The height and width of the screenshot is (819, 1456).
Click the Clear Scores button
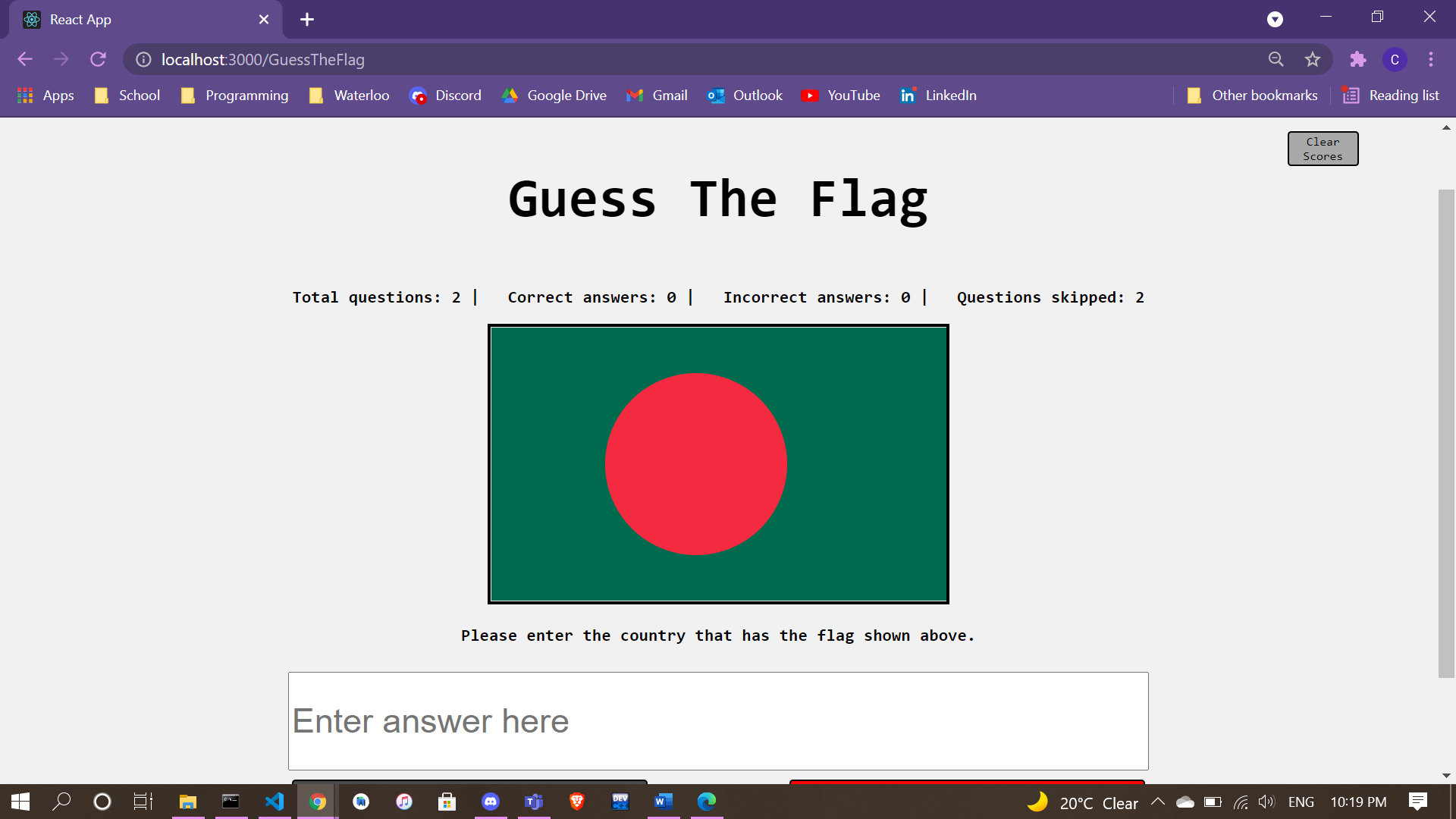1322,148
